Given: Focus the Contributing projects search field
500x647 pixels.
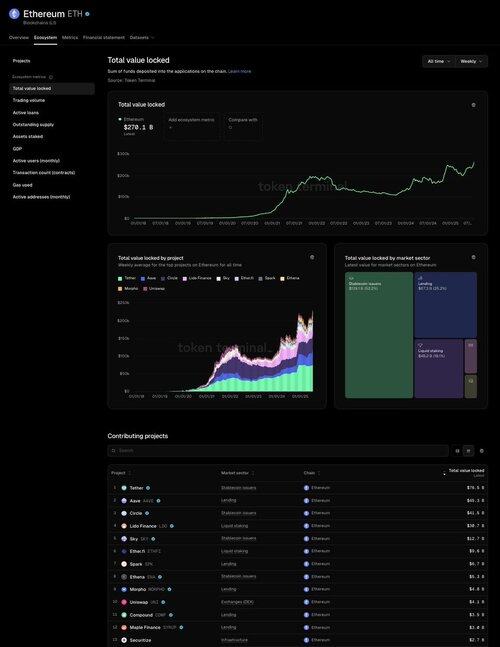Looking at the screenshot, I should pyautogui.click(x=278, y=451).
